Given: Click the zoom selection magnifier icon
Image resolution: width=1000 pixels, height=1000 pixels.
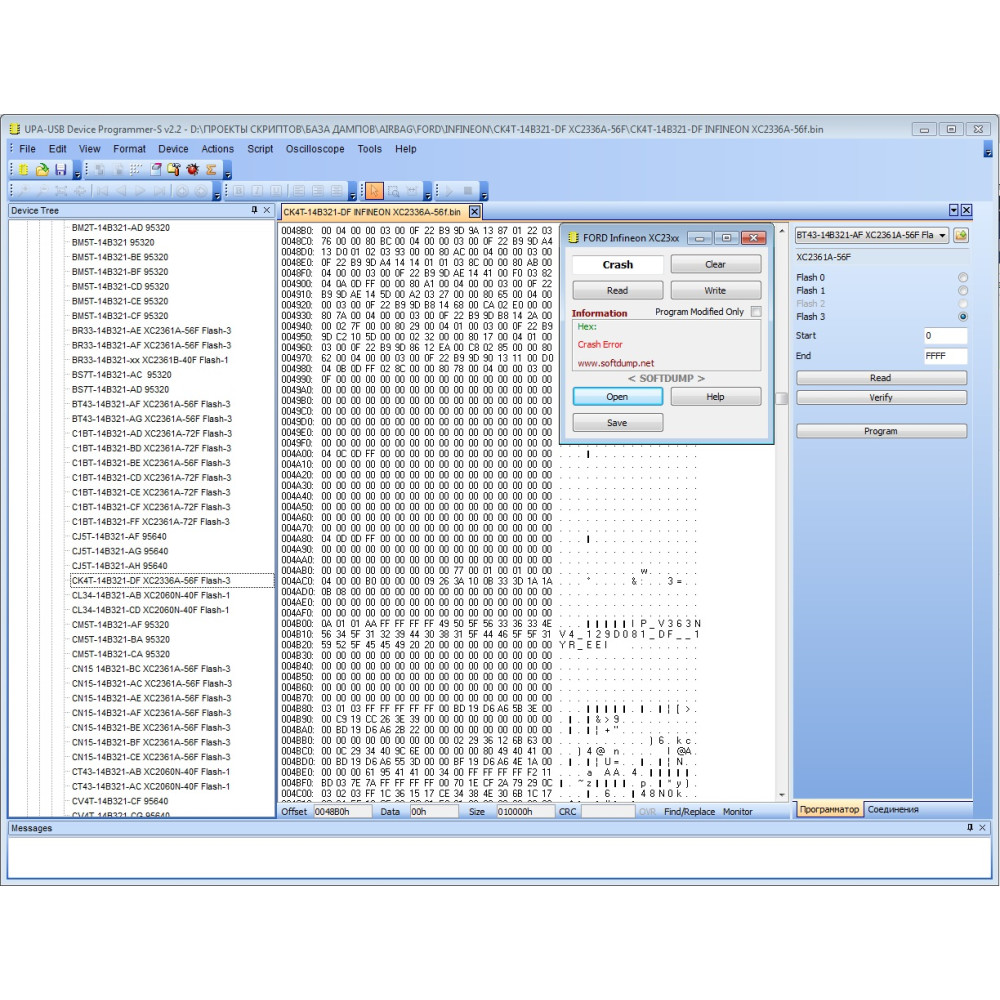Looking at the screenshot, I should (393, 191).
